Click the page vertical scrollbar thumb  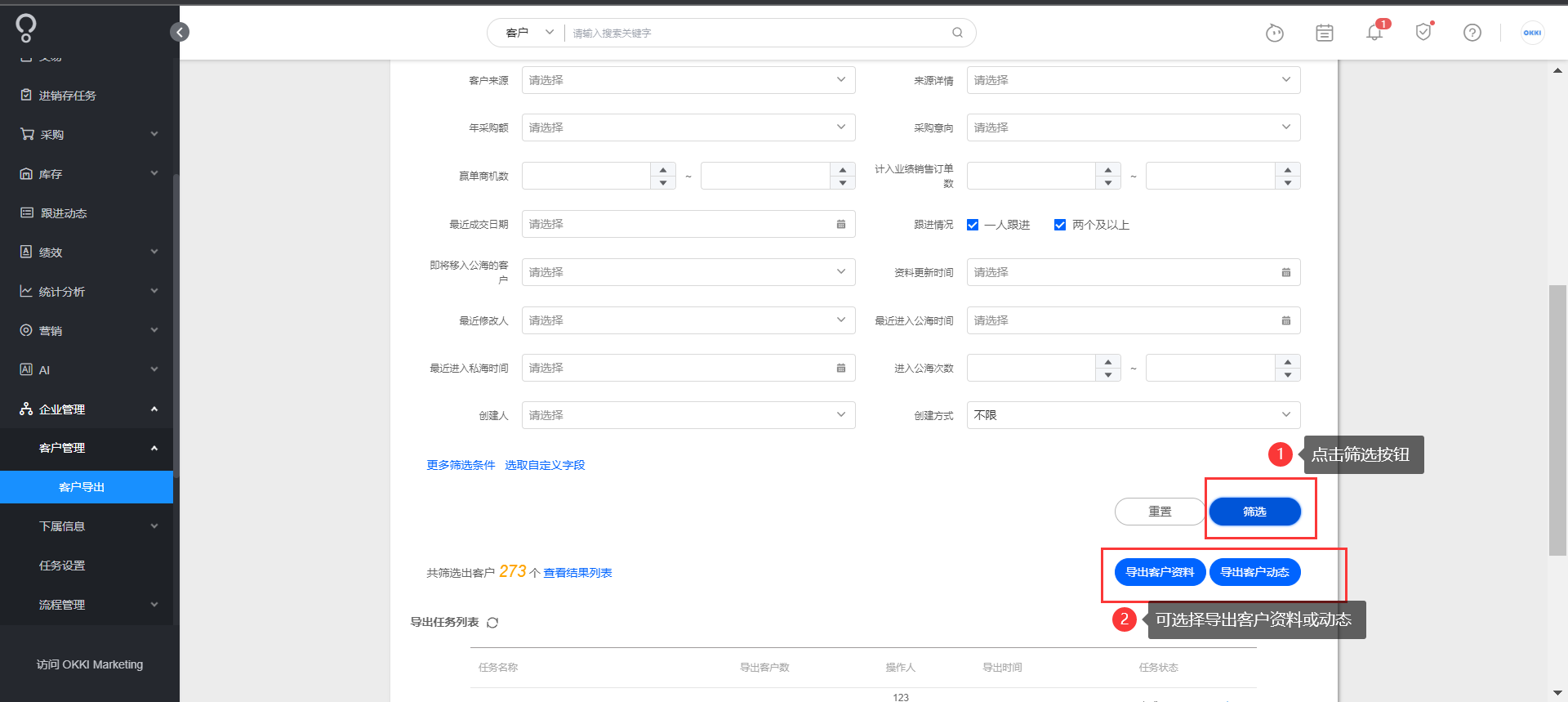coord(1557,420)
